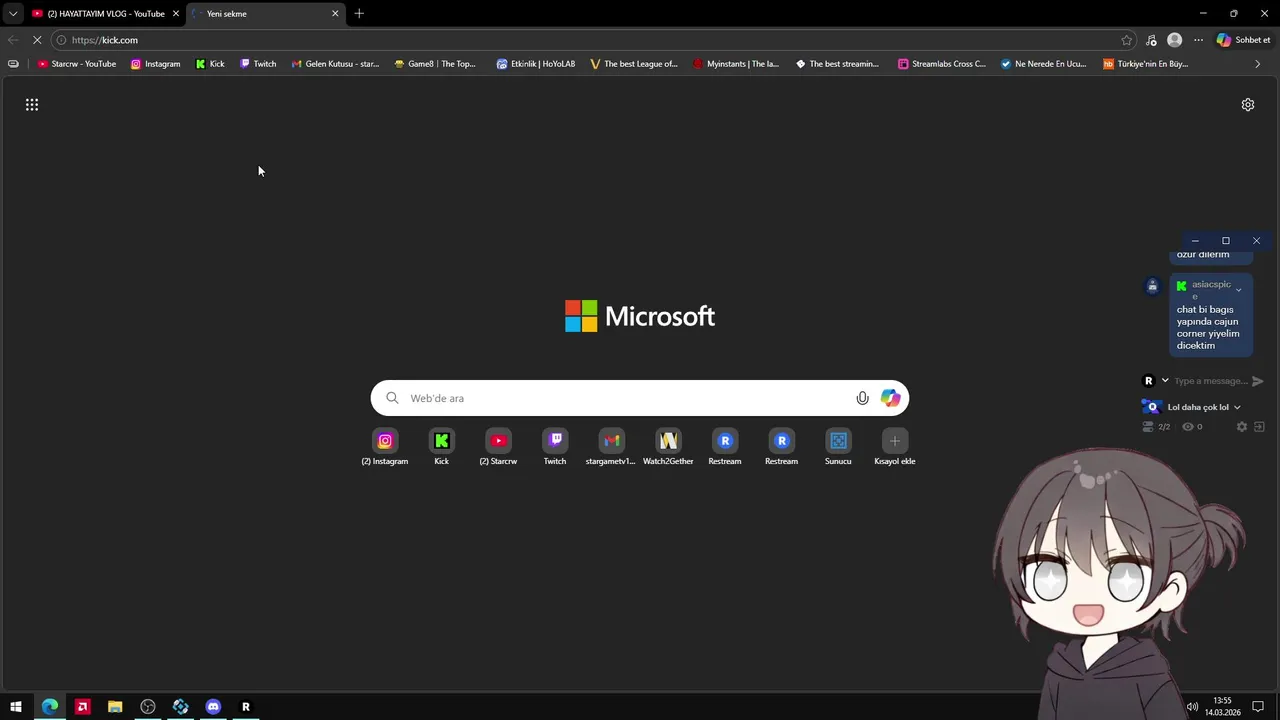Click the chat pop-out exit icon
This screenshot has width=1280, height=720.
(1259, 427)
